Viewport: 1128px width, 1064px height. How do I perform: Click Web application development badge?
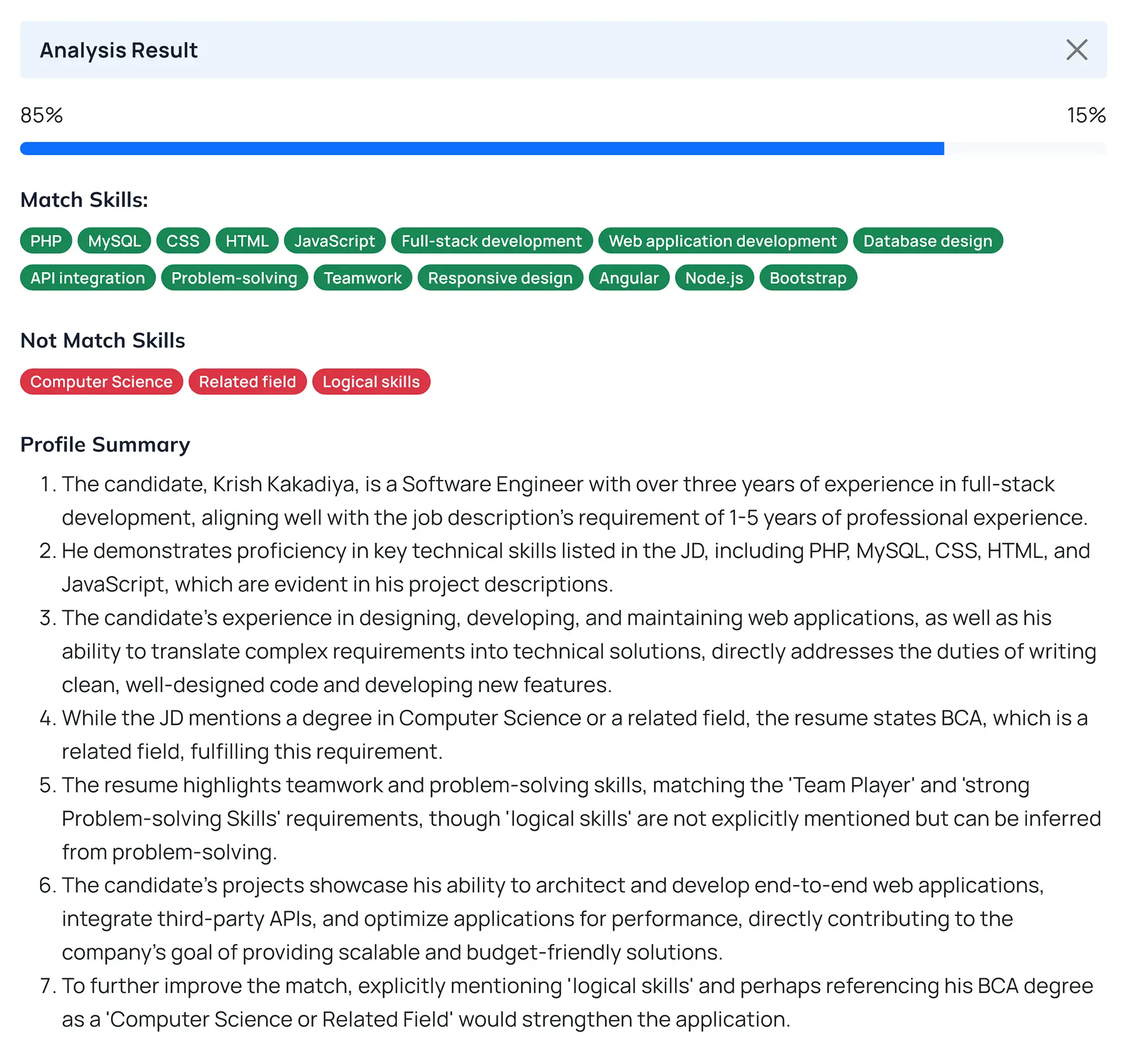[722, 241]
